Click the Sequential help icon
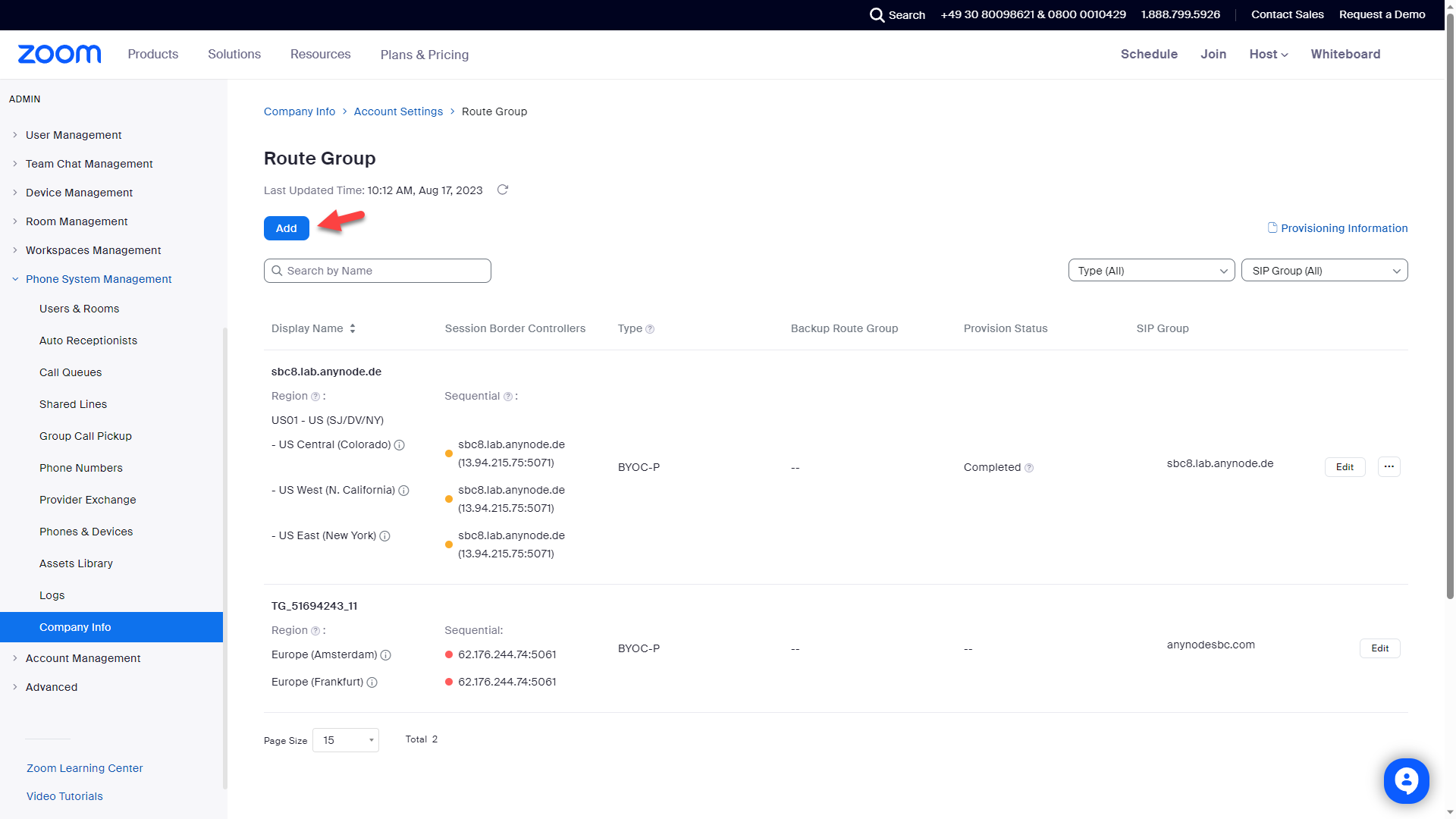Image resolution: width=1456 pixels, height=819 pixels. 508,397
